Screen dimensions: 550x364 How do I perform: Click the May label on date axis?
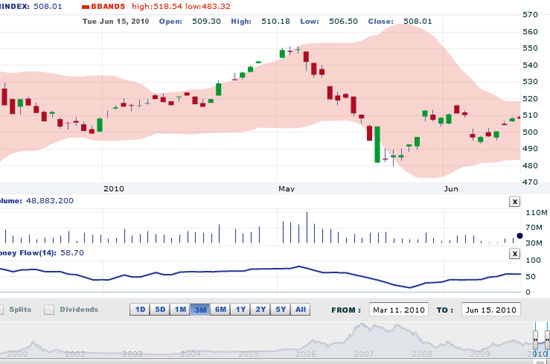(x=286, y=189)
